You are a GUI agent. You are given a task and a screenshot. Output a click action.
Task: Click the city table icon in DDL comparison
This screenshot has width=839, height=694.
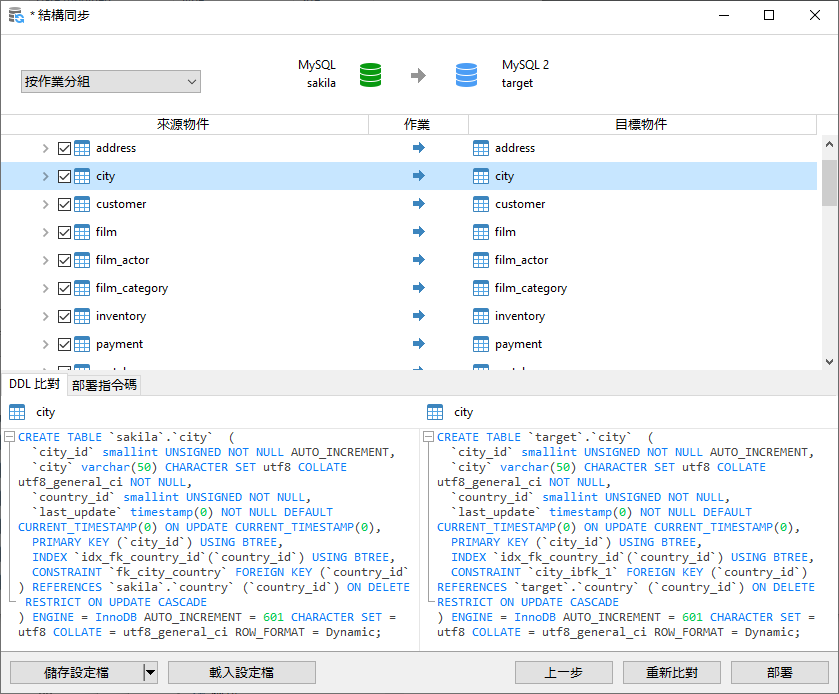pyautogui.click(x=18, y=411)
